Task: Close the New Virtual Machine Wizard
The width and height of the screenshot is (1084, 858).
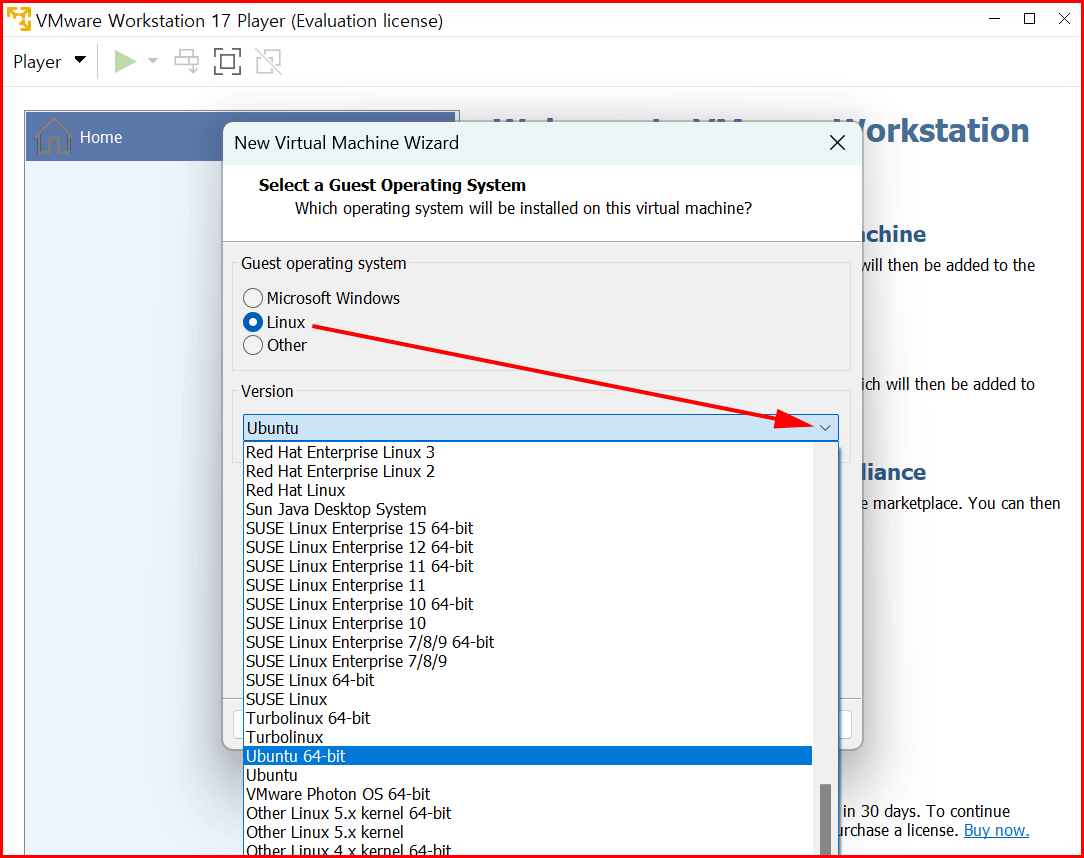Action: [x=837, y=142]
